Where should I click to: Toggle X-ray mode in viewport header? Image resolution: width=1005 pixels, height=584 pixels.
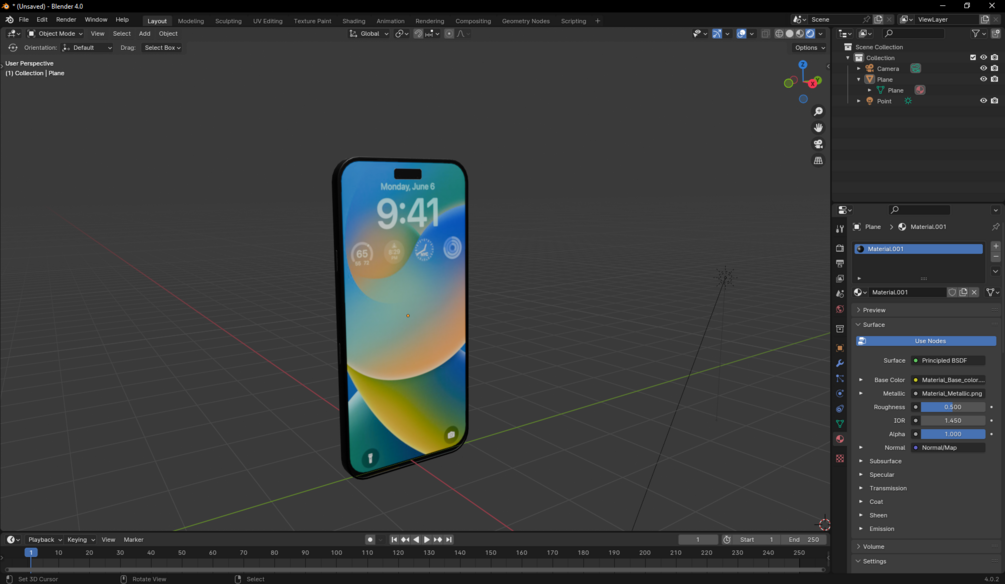[765, 33]
